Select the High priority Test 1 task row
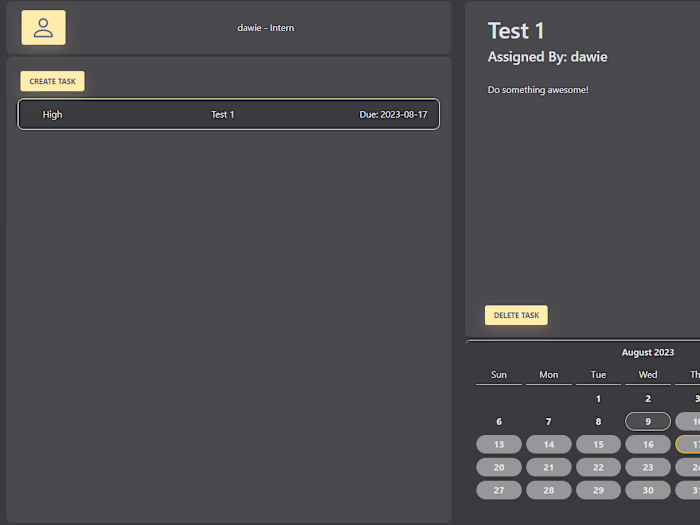700x525 pixels. click(x=229, y=114)
